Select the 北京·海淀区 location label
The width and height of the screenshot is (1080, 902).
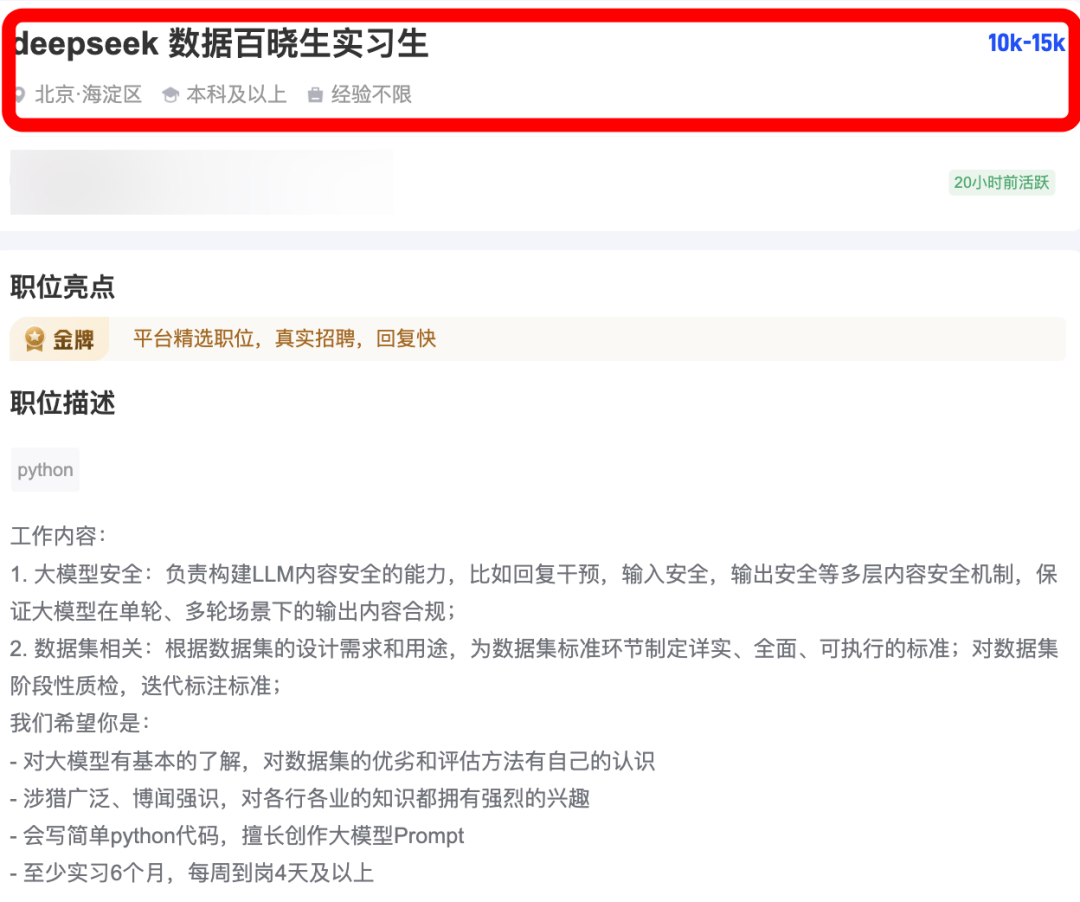click(88, 94)
